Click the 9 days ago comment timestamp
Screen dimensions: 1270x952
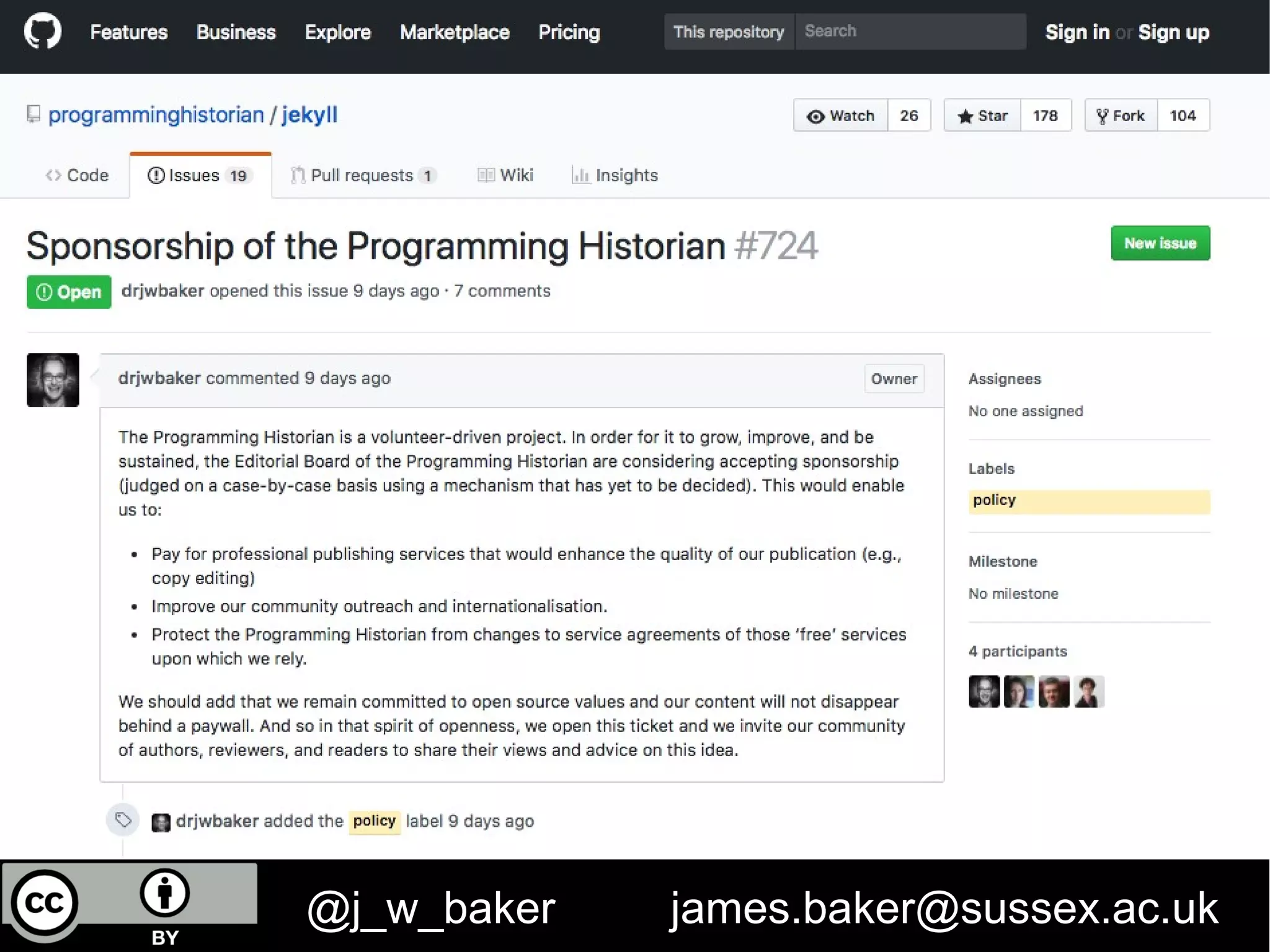[347, 378]
